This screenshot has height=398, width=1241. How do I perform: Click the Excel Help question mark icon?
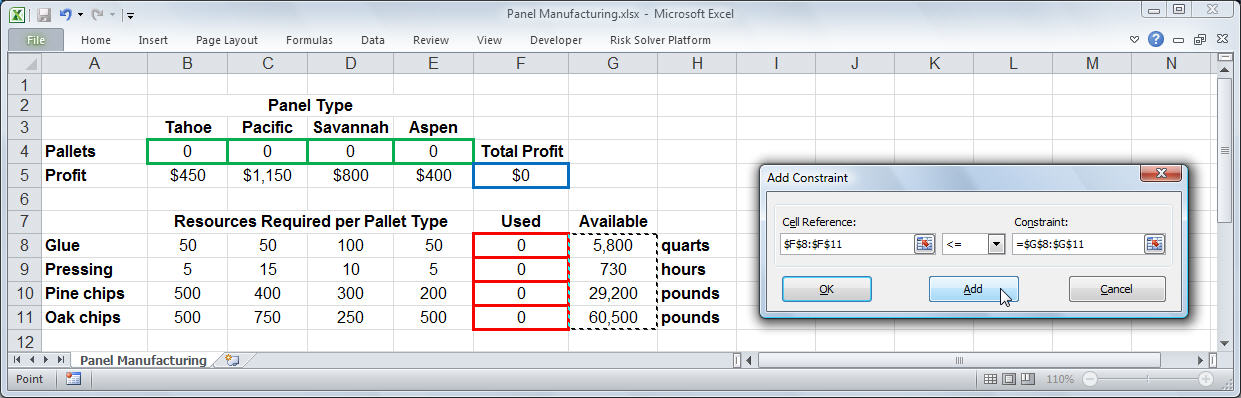pos(1156,40)
